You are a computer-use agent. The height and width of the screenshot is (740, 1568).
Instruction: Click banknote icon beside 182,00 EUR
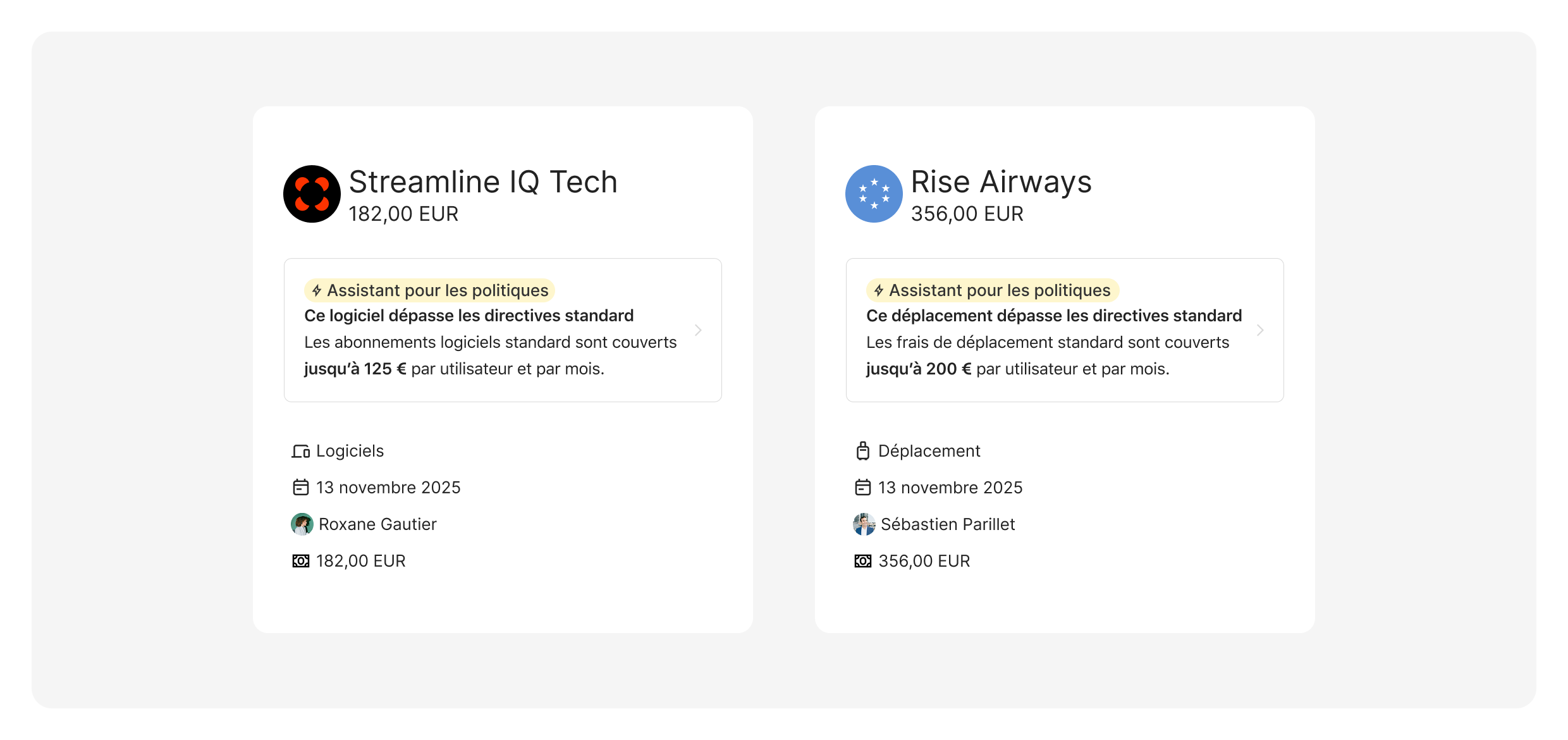pyautogui.click(x=301, y=561)
